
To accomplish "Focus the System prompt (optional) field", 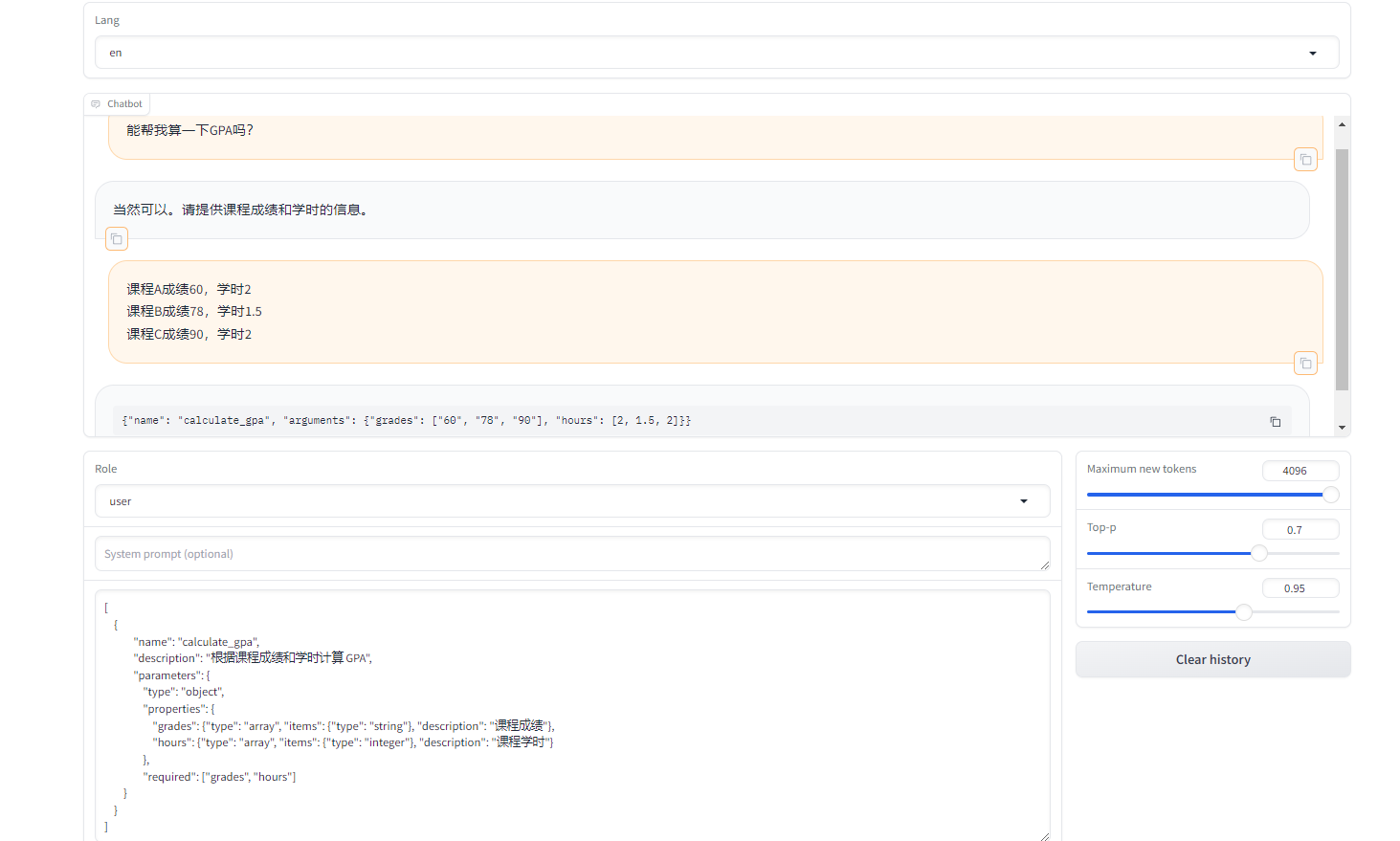I will pyautogui.click(x=572, y=554).
